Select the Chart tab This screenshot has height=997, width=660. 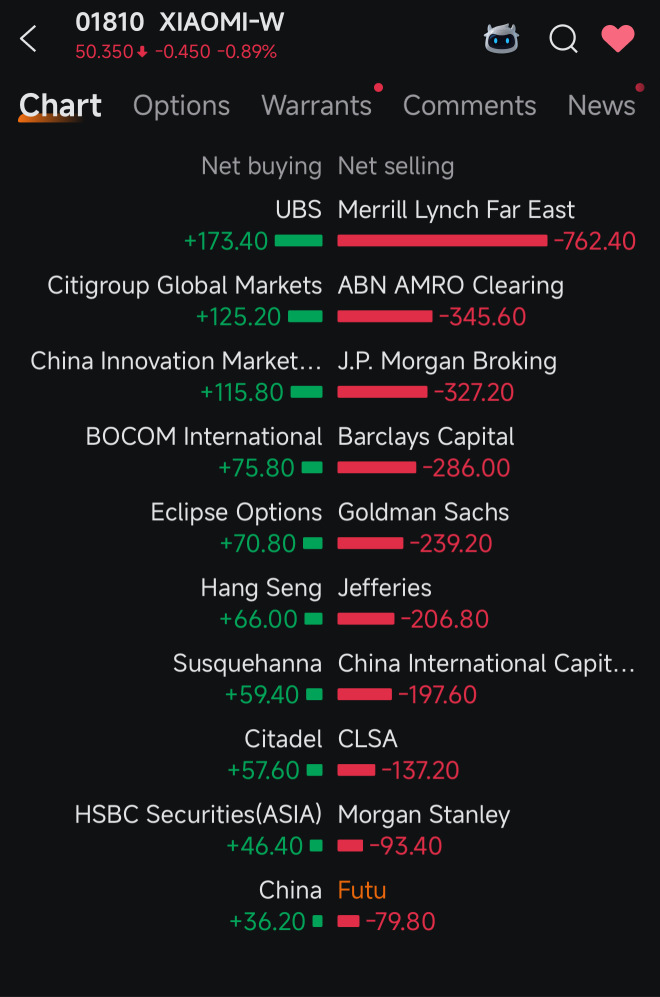60,106
